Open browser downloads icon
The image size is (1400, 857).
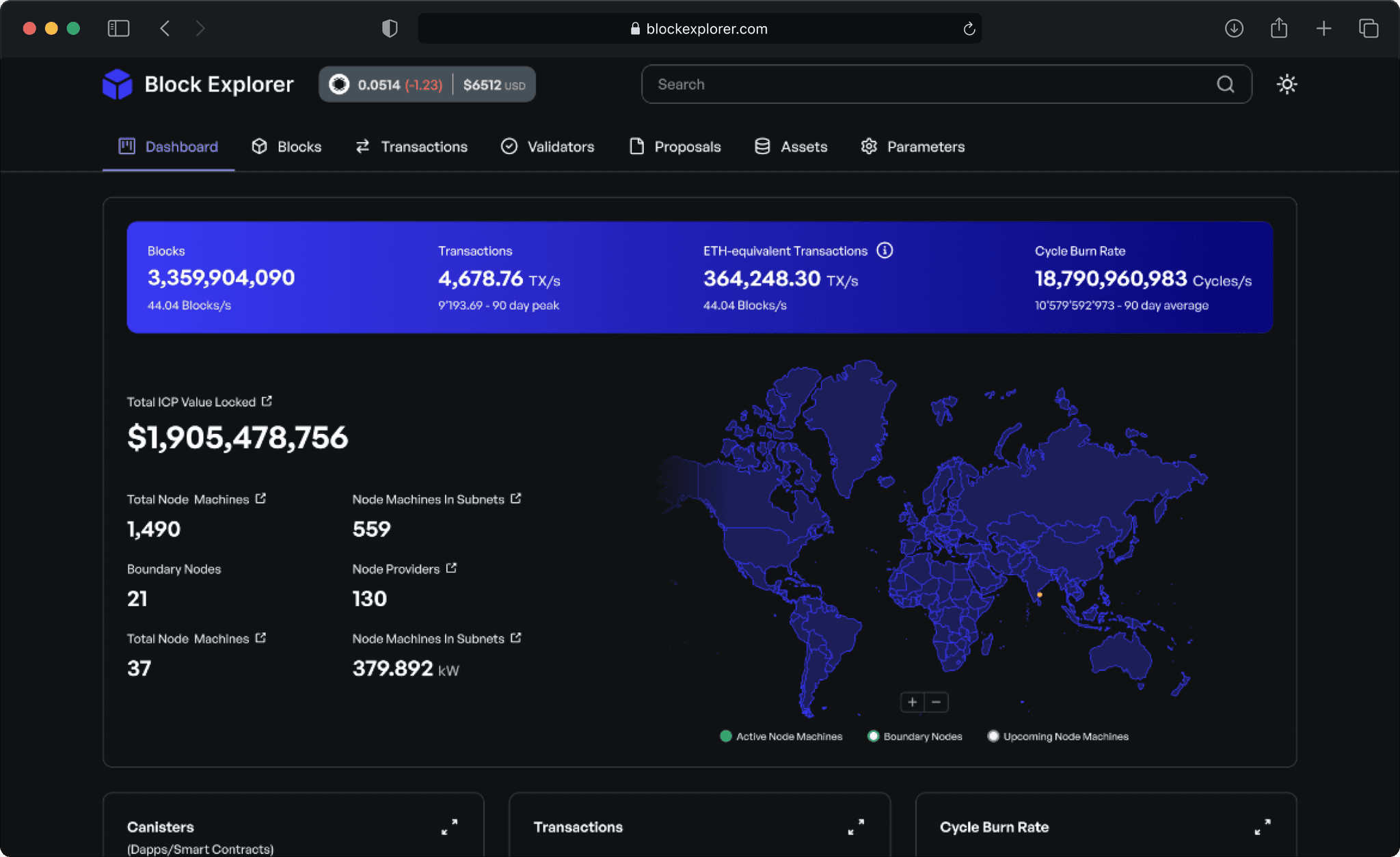(x=1234, y=28)
